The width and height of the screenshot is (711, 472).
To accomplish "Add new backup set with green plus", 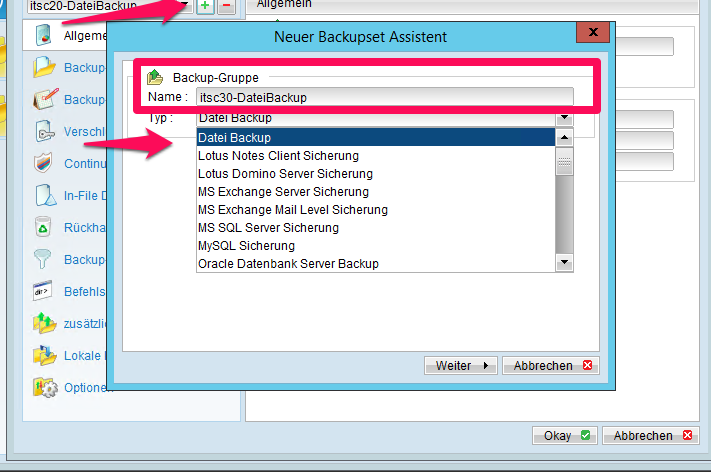I will [205, 6].
